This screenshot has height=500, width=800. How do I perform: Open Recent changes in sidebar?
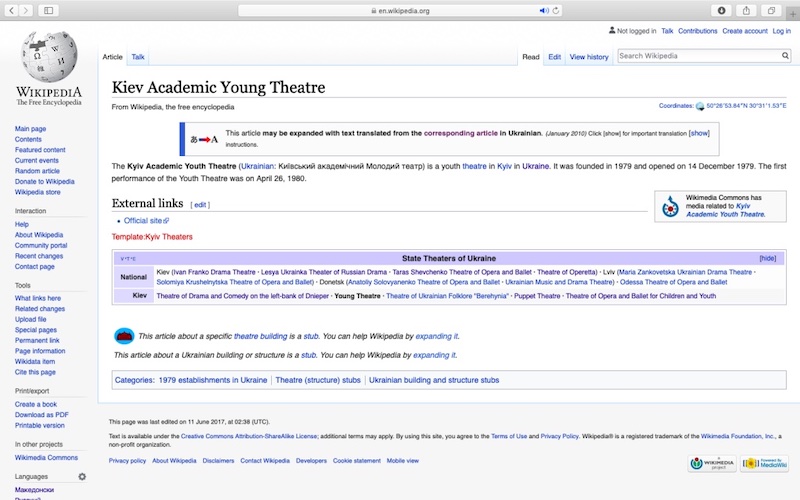pos(39,256)
